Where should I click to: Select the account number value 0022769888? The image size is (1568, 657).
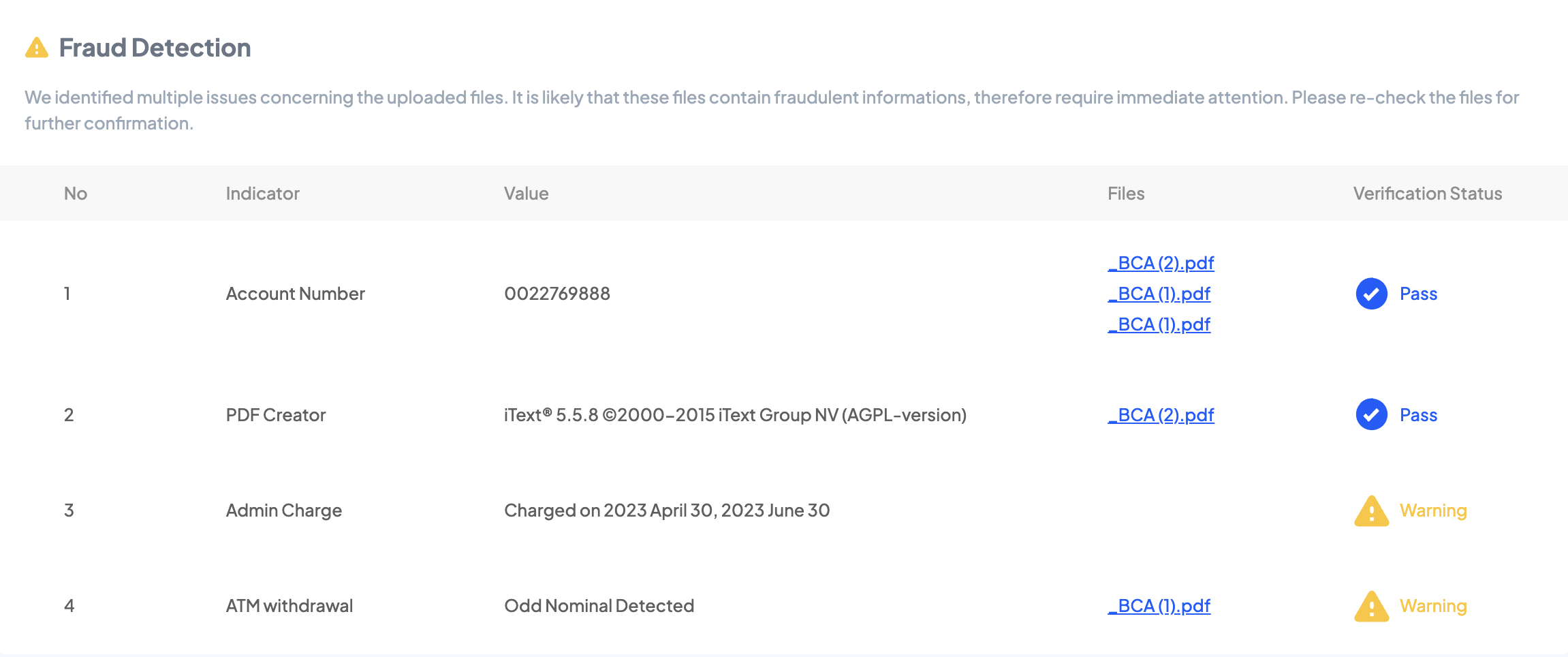(x=556, y=294)
